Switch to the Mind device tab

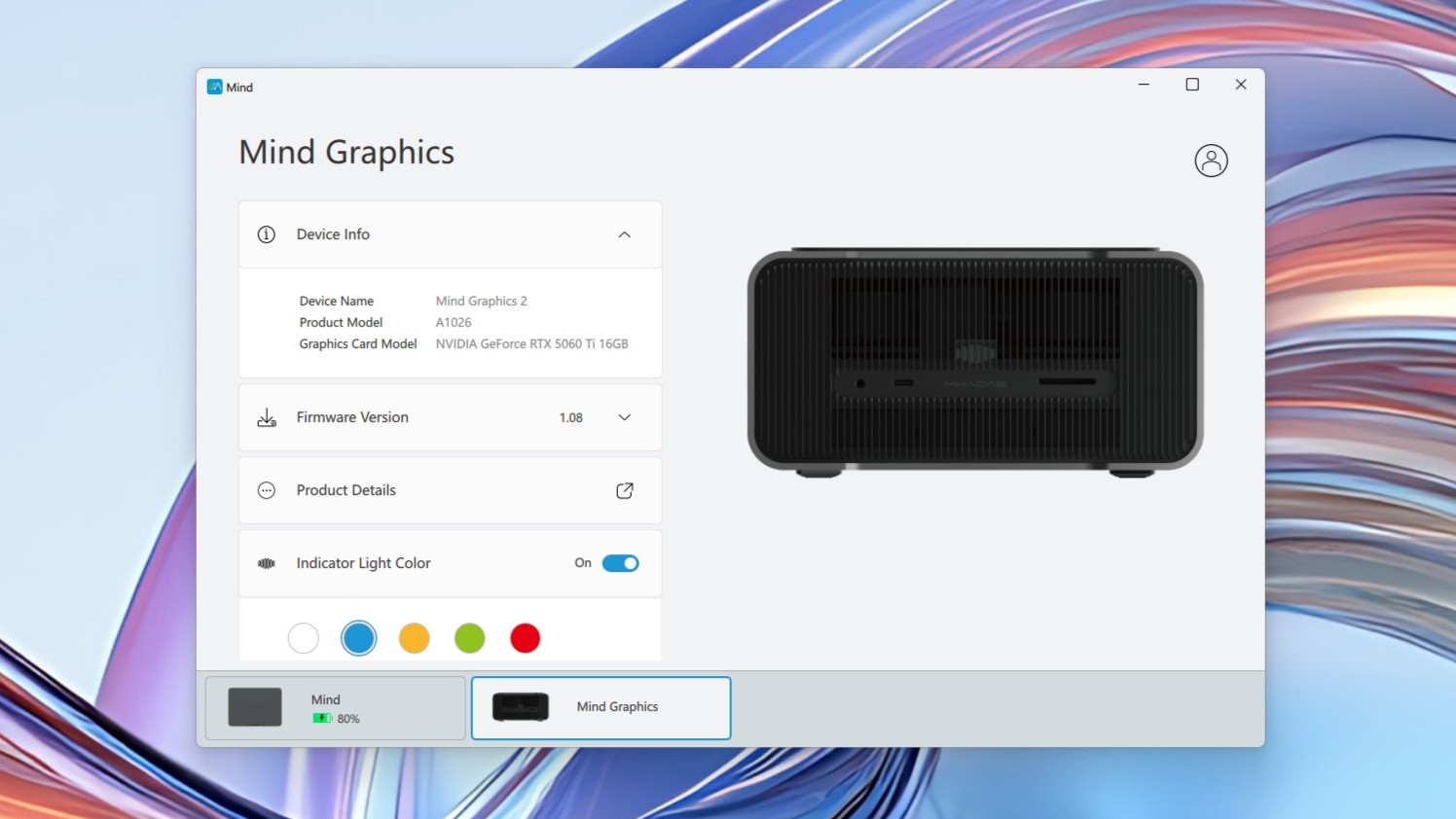click(336, 708)
